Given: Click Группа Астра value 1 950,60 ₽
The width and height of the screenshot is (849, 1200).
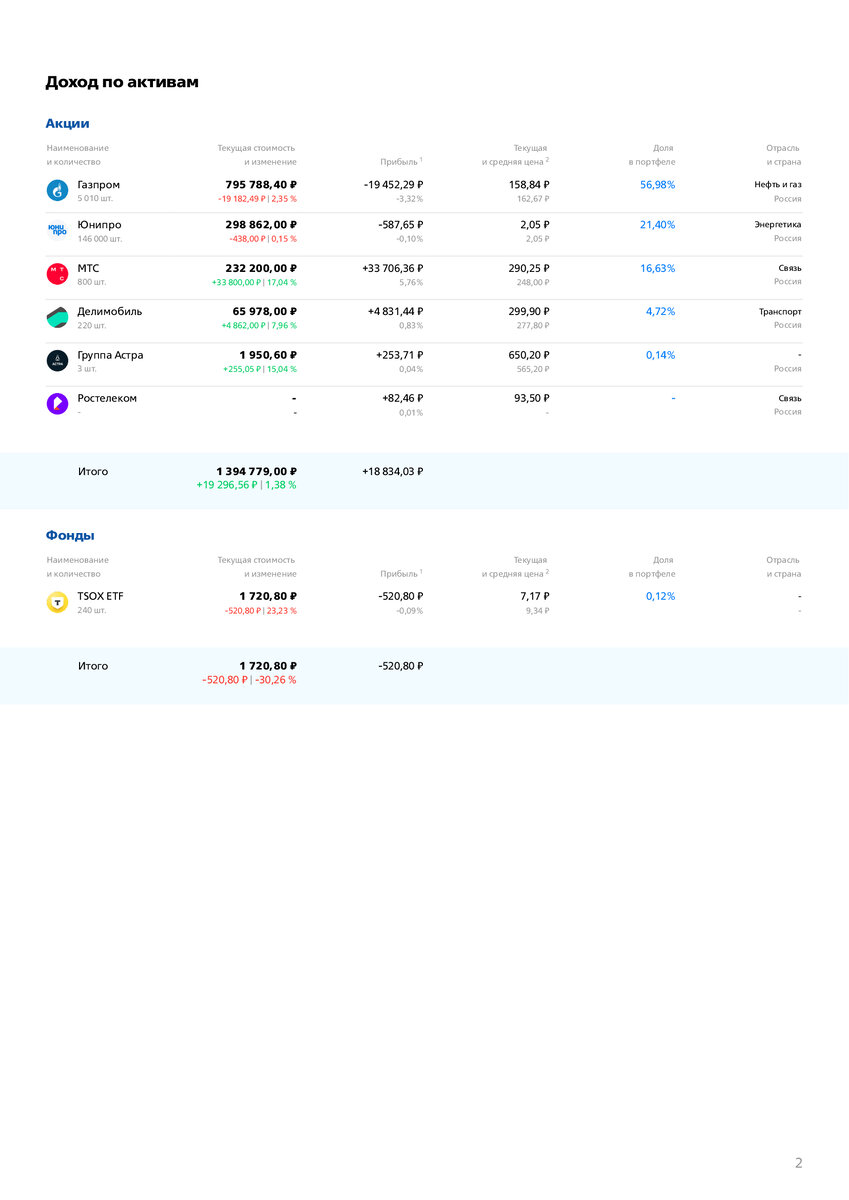Looking at the screenshot, I should pos(268,355).
